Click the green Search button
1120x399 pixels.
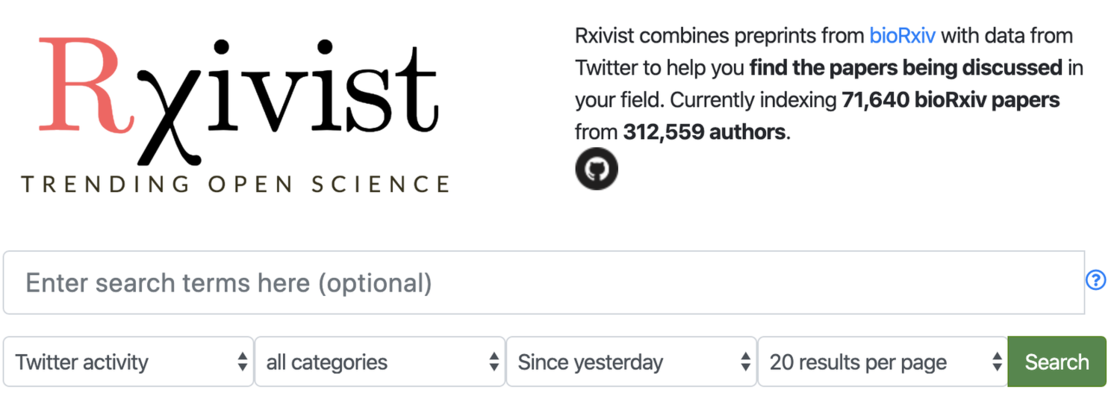[x=1056, y=362]
